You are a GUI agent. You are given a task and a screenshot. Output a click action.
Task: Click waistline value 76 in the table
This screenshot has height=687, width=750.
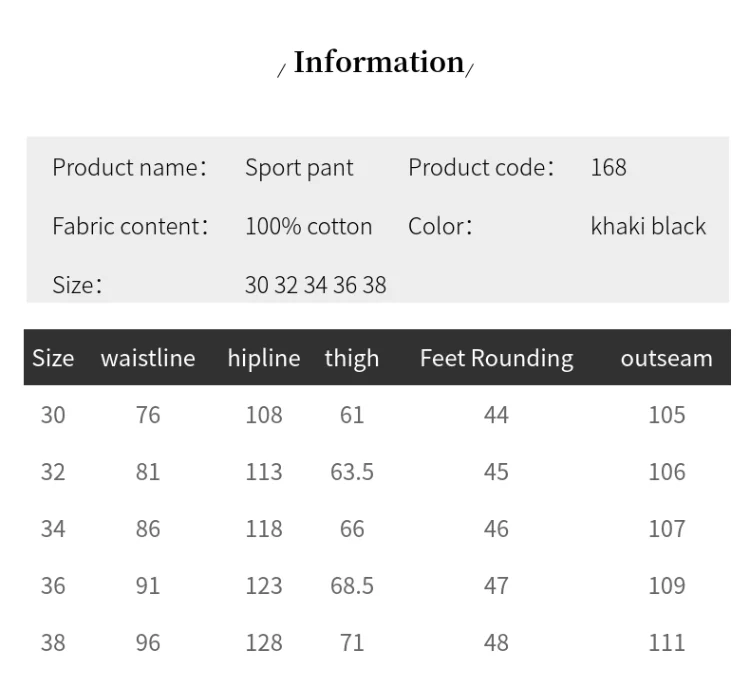[x=148, y=414]
